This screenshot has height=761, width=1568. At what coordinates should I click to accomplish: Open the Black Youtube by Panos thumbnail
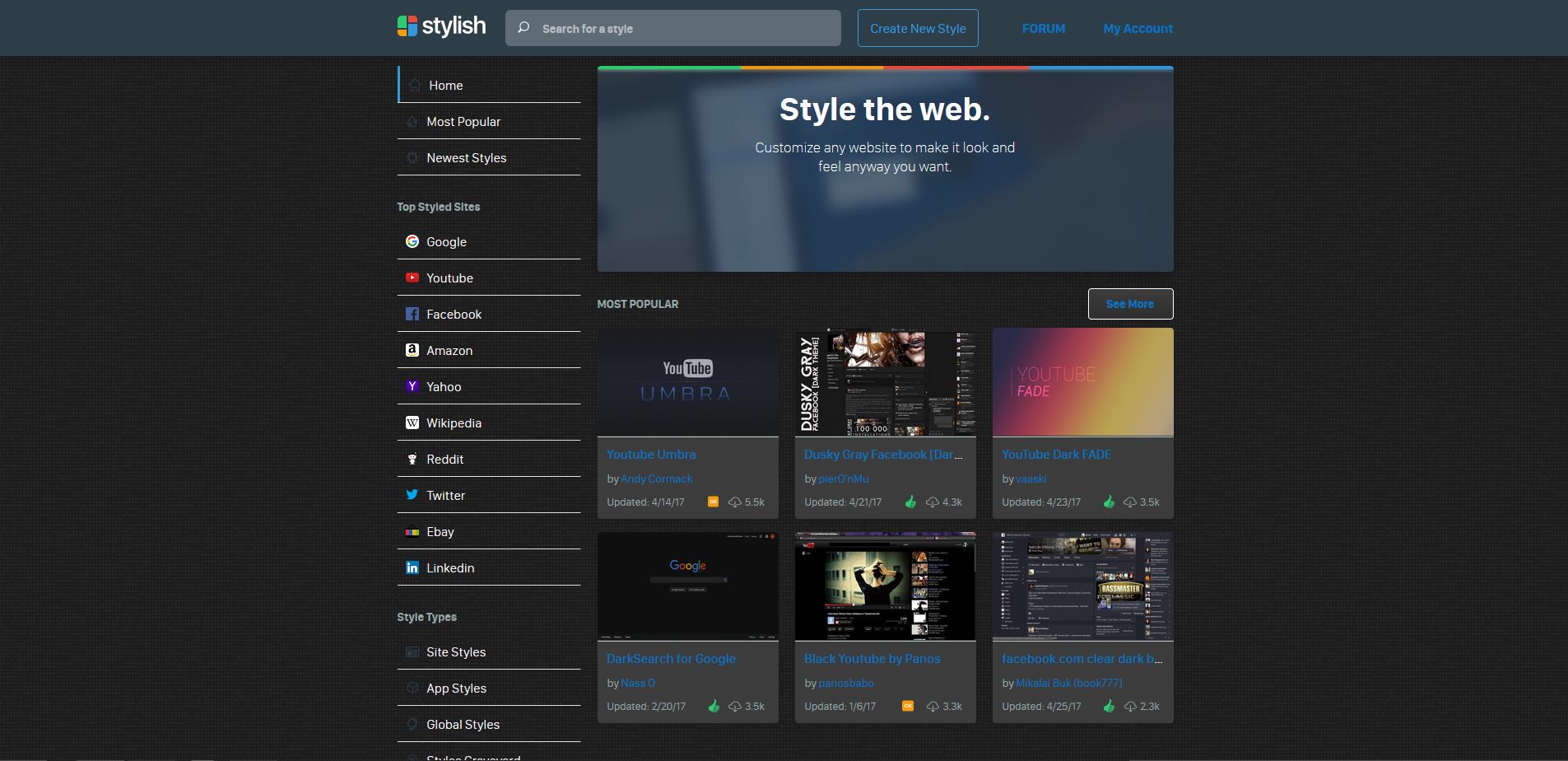pos(885,586)
